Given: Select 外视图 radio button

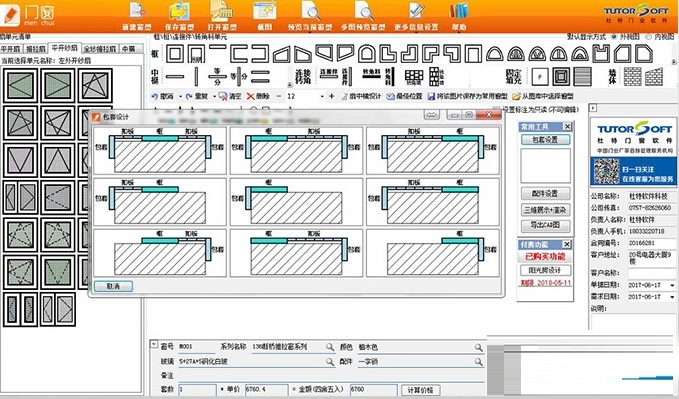Looking at the screenshot, I should point(614,37).
